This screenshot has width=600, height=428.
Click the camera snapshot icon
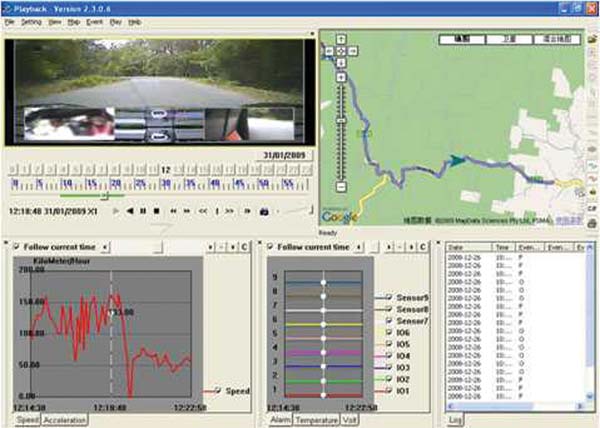263,211
